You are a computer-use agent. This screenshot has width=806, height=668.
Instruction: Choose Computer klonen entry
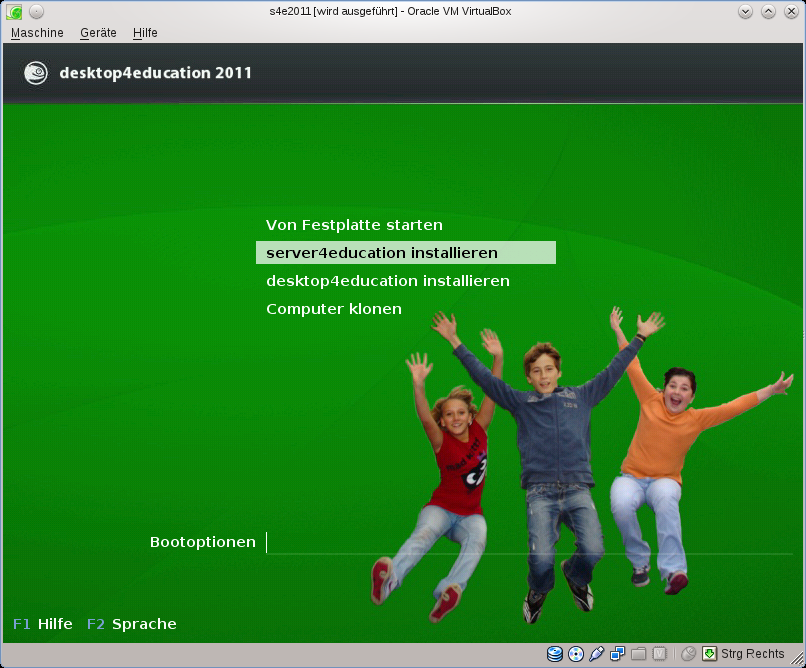point(334,309)
